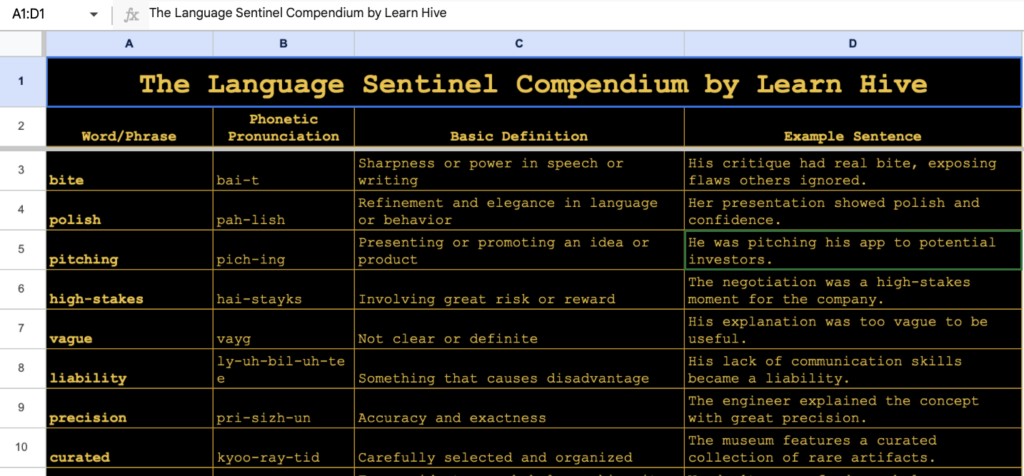This screenshot has height=476, width=1024.
Task: Select cell Involving great risk or reward
Action: pyautogui.click(x=519, y=289)
